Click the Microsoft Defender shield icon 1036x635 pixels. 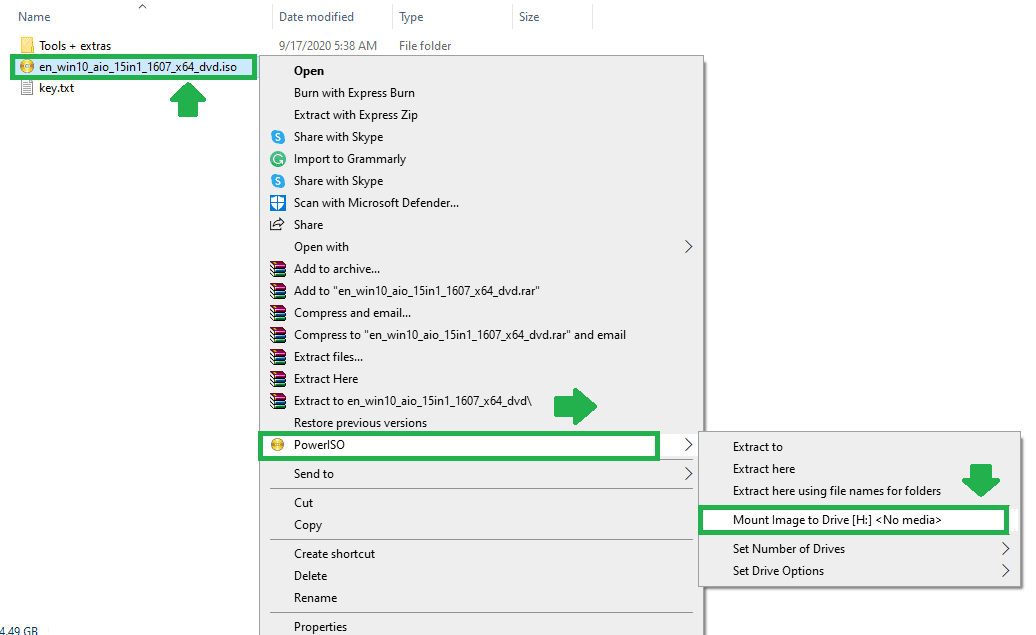click(278, 203)
